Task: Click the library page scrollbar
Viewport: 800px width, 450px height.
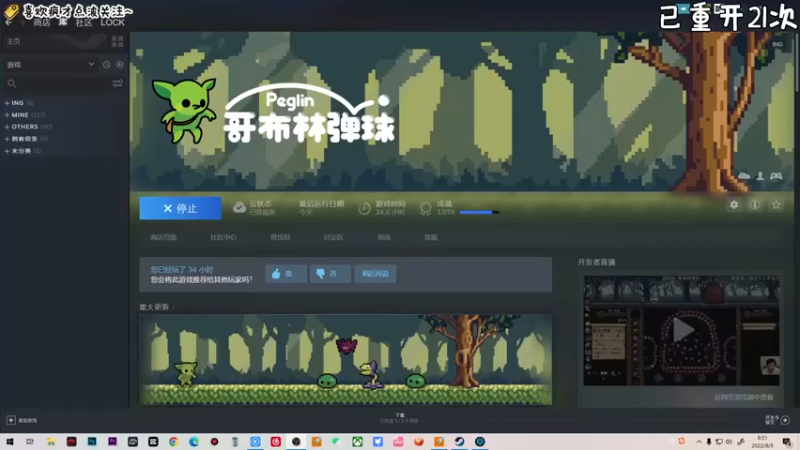Action: point(797,61)
